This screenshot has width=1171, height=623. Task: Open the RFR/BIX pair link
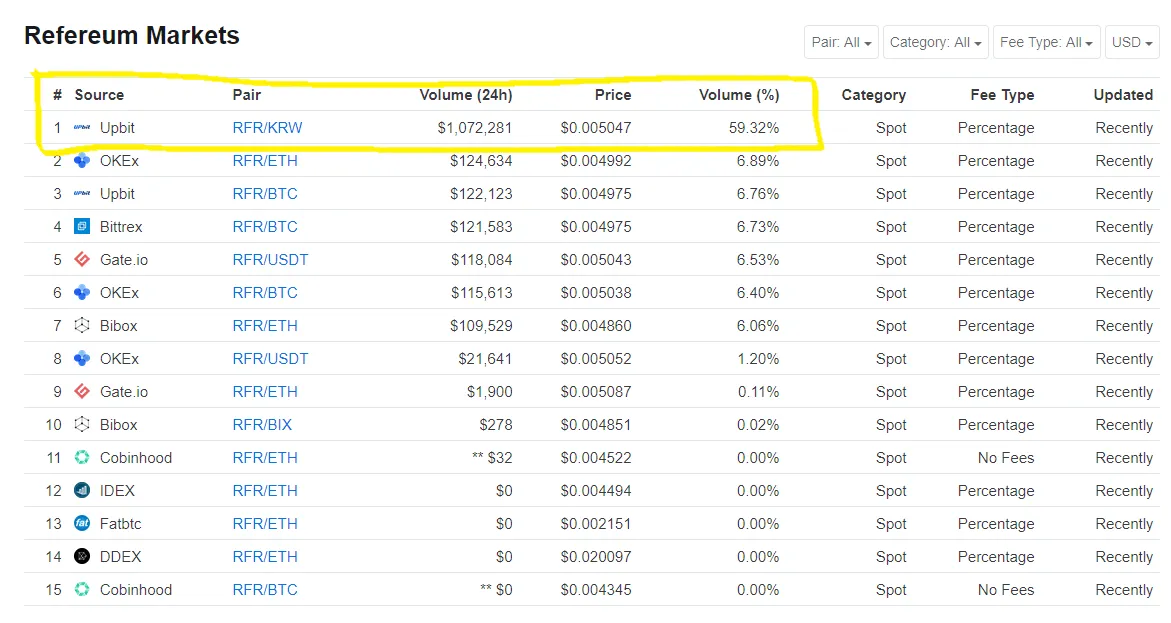[x=262, y=424]
